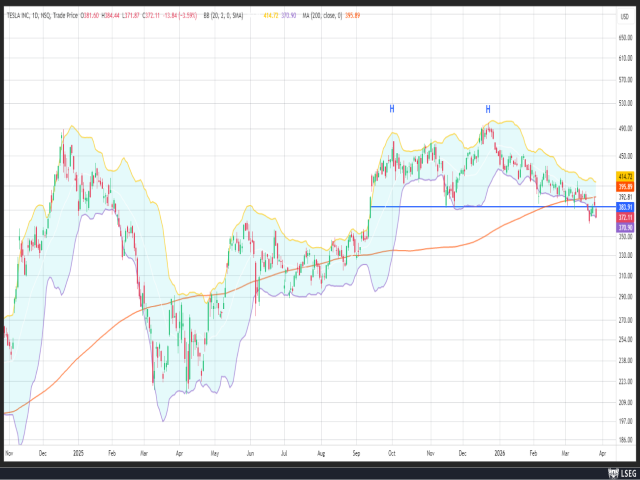Select the MA (200, close, 0) indicator legend
The width and height of the screenshot is (640, 480).
(x=322, y=16)
